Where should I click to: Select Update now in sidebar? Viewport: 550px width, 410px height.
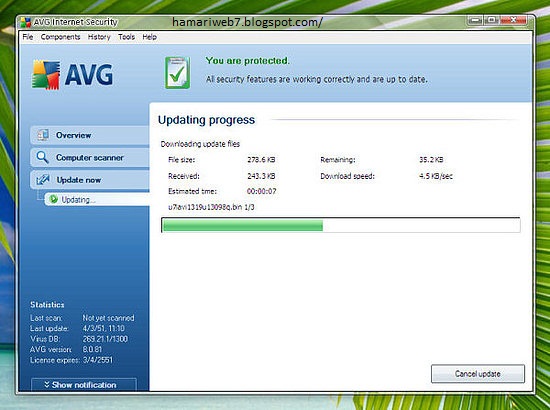[90, 180]
